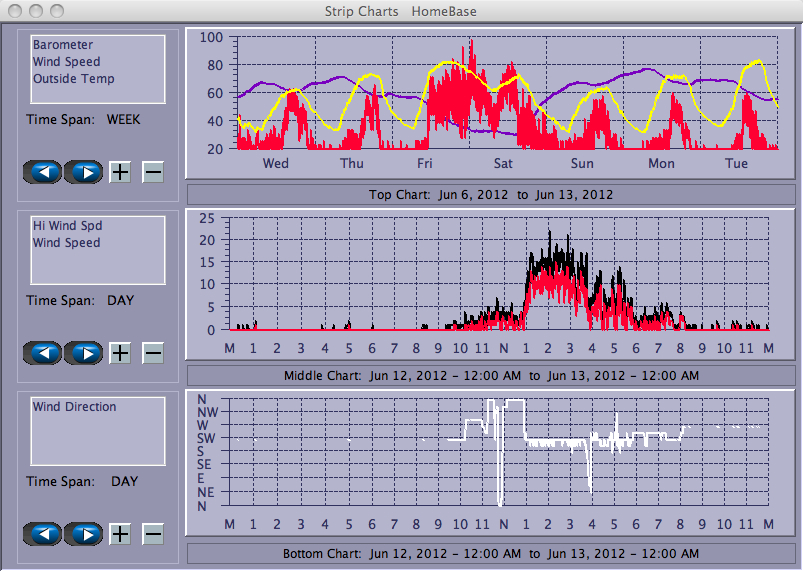Select Barometer in top chart list
Image resolution: width=803 pixels, height=571 pixels.
pyautogui.click(x=63, y=45)
